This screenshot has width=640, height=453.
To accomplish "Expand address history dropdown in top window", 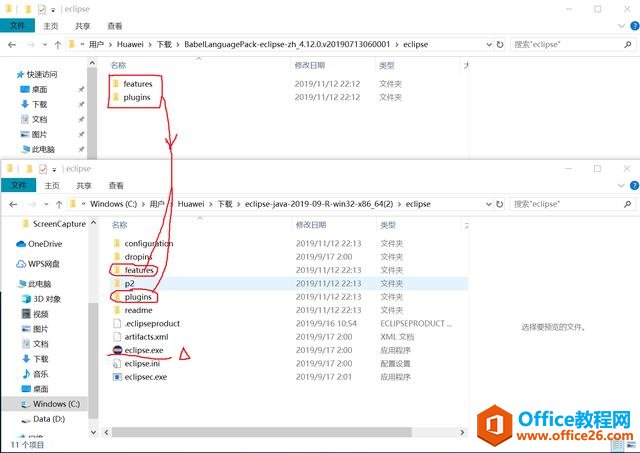I will tap(489, 44).
